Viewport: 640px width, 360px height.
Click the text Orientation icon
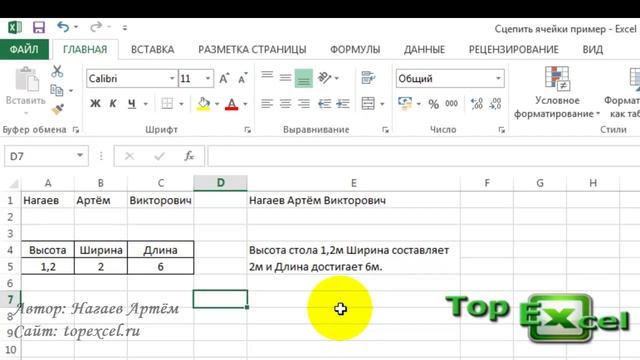click(x=325, y=78)
